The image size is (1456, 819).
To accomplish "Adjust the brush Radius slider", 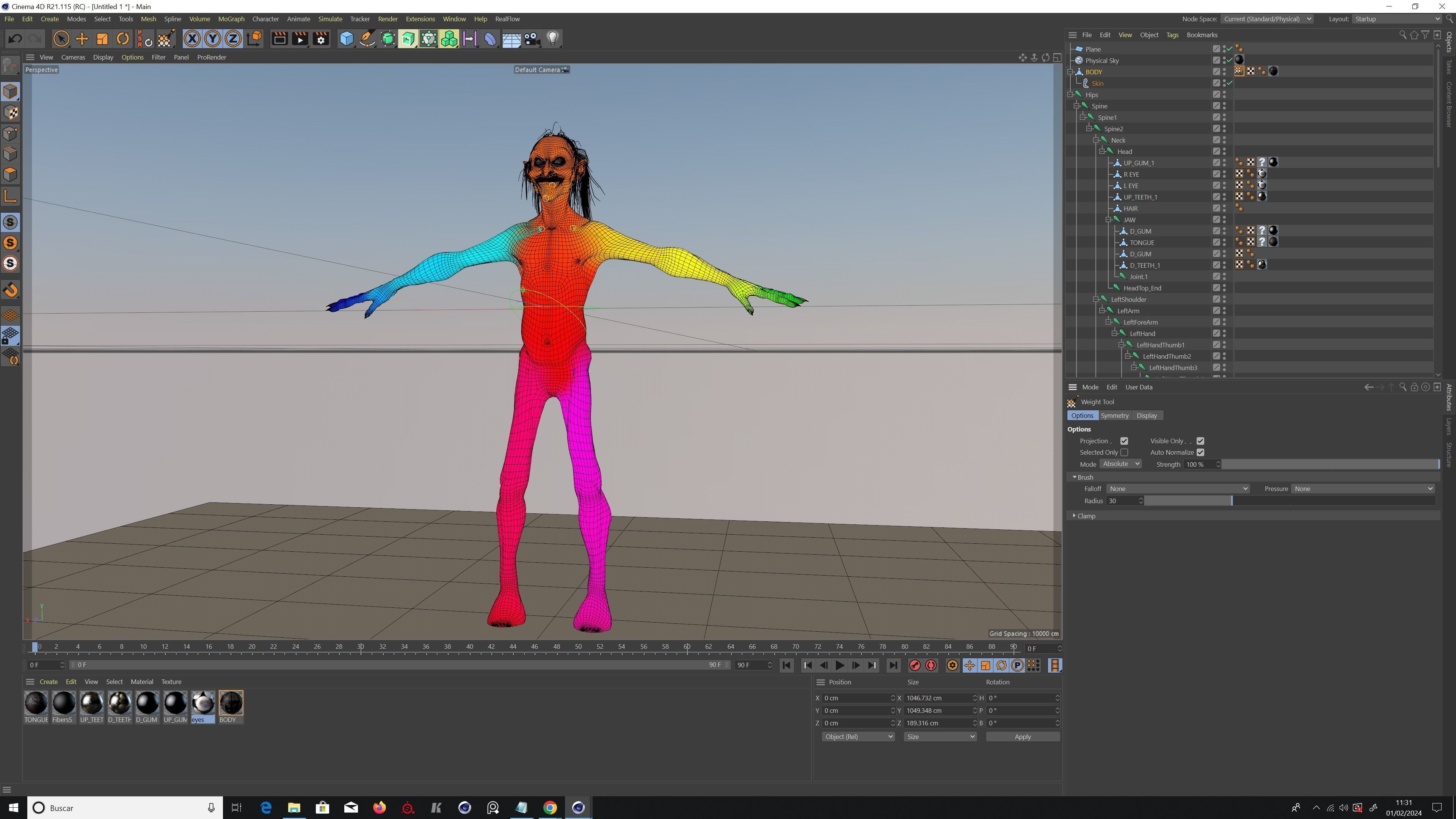I will click(x=1232, y=501).
